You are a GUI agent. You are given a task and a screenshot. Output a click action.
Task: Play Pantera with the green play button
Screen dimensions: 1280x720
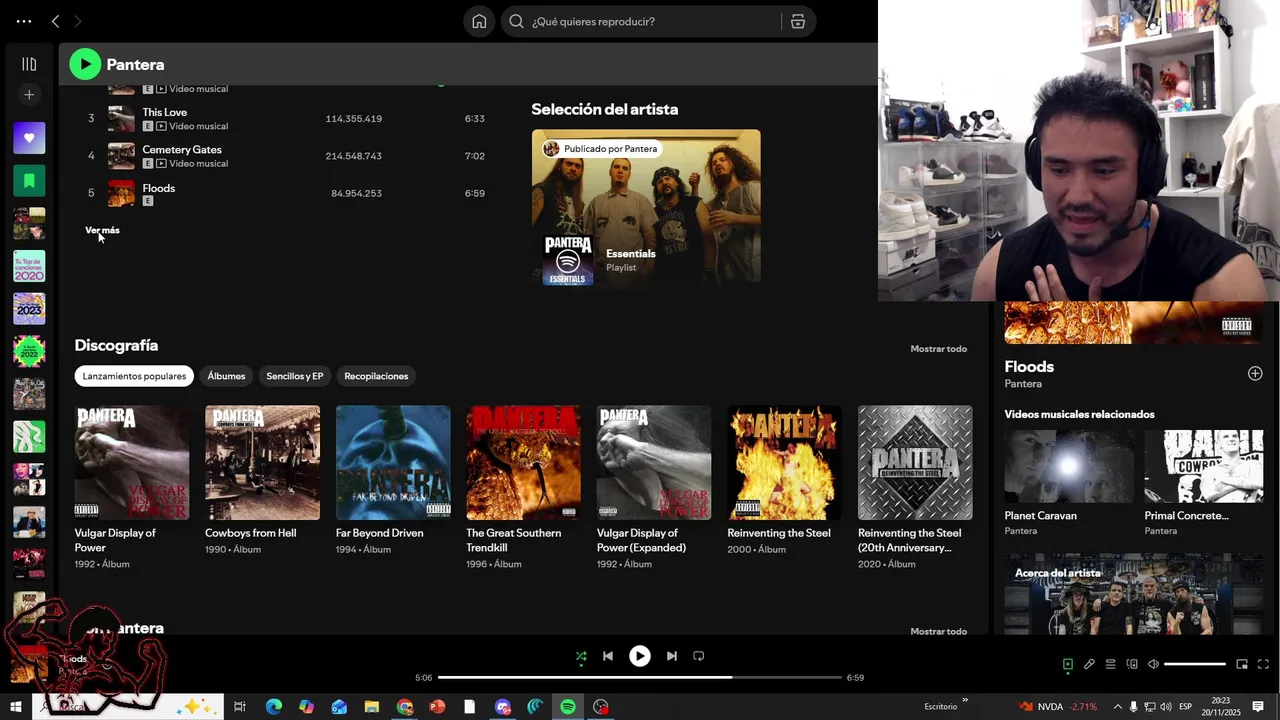pyautogui.click(x=85, y=64)
